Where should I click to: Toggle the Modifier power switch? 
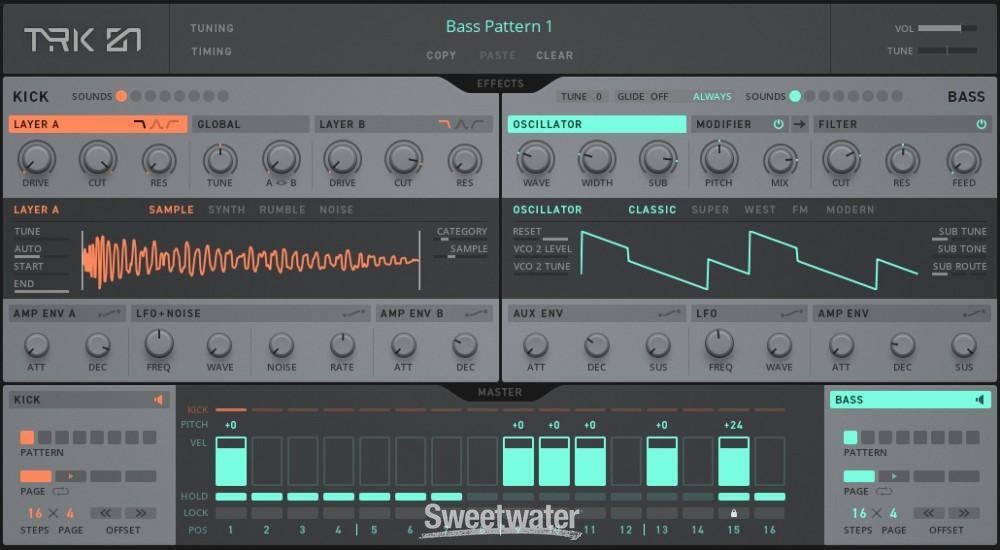[x=778, y=124]
